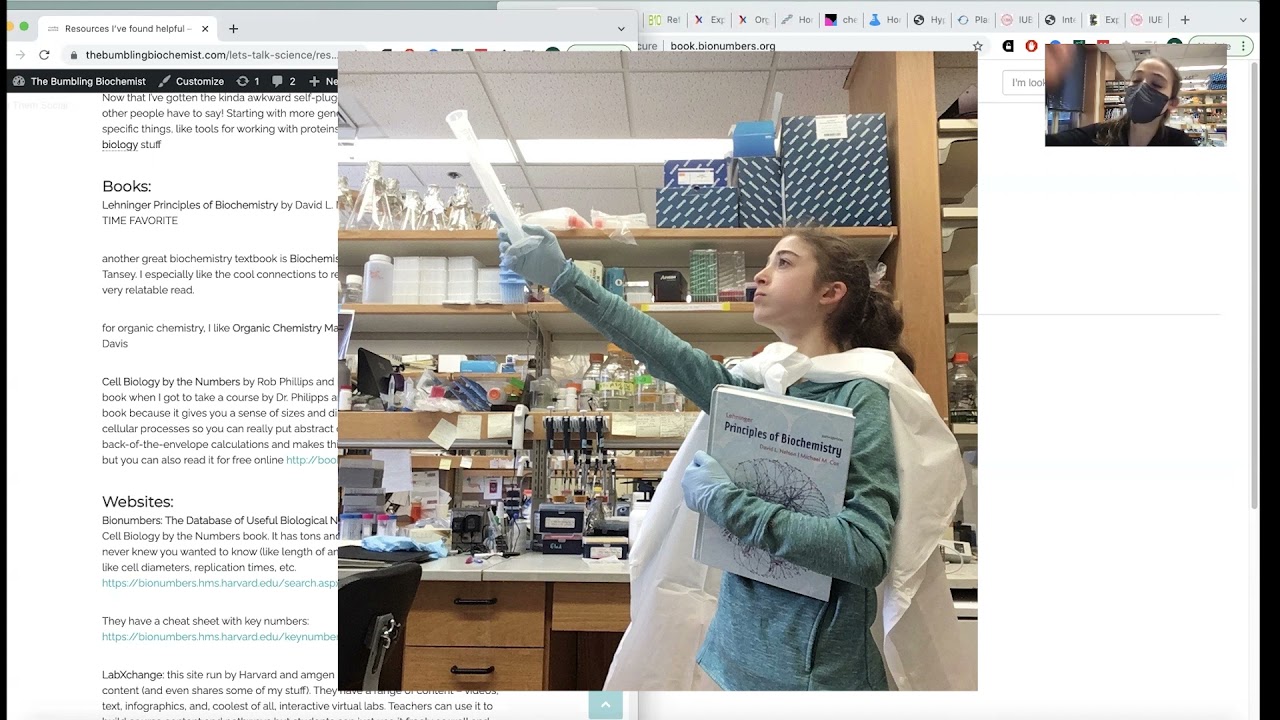This screenshot has height=720, width=1280.
Task: Switch to the first 'IUE' tab
Action: (x=1017, y=20)
